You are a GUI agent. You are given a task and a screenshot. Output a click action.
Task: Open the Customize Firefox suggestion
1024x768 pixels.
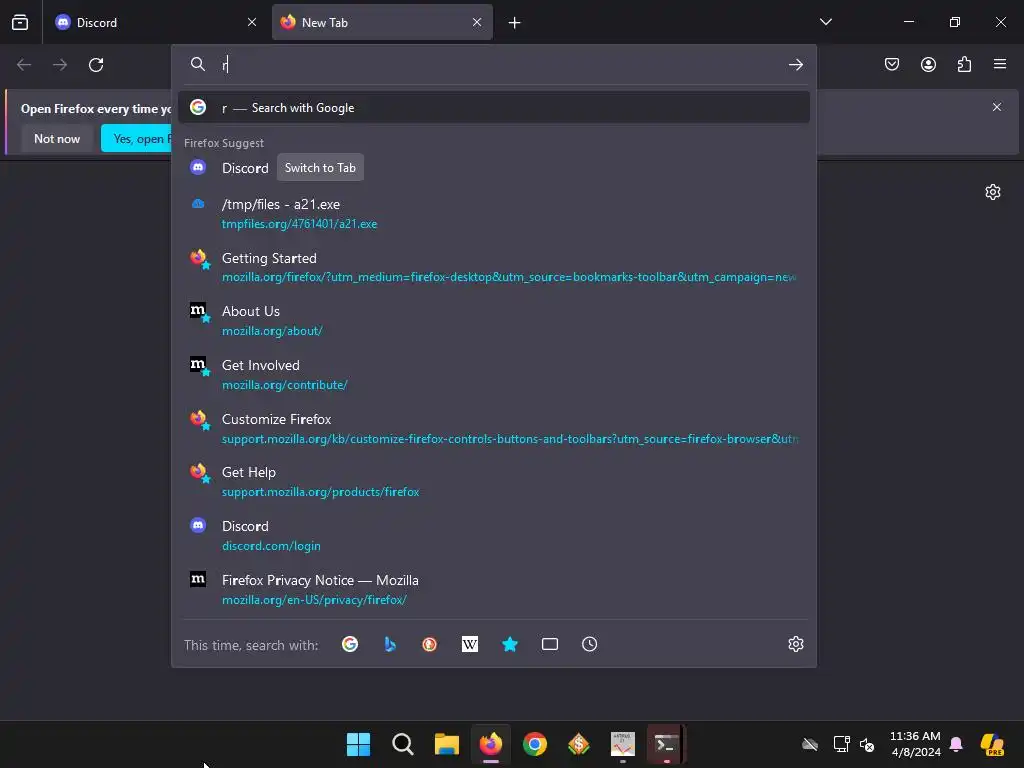(494, 428)
